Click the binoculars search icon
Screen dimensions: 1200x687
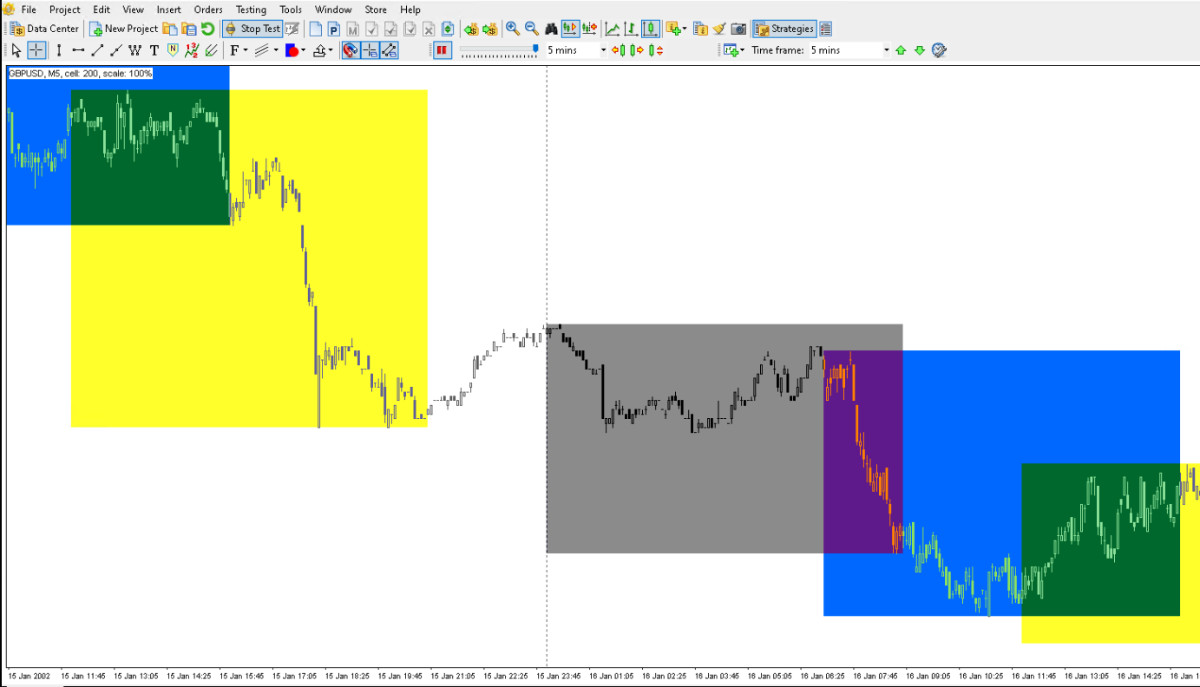[551, 29]
